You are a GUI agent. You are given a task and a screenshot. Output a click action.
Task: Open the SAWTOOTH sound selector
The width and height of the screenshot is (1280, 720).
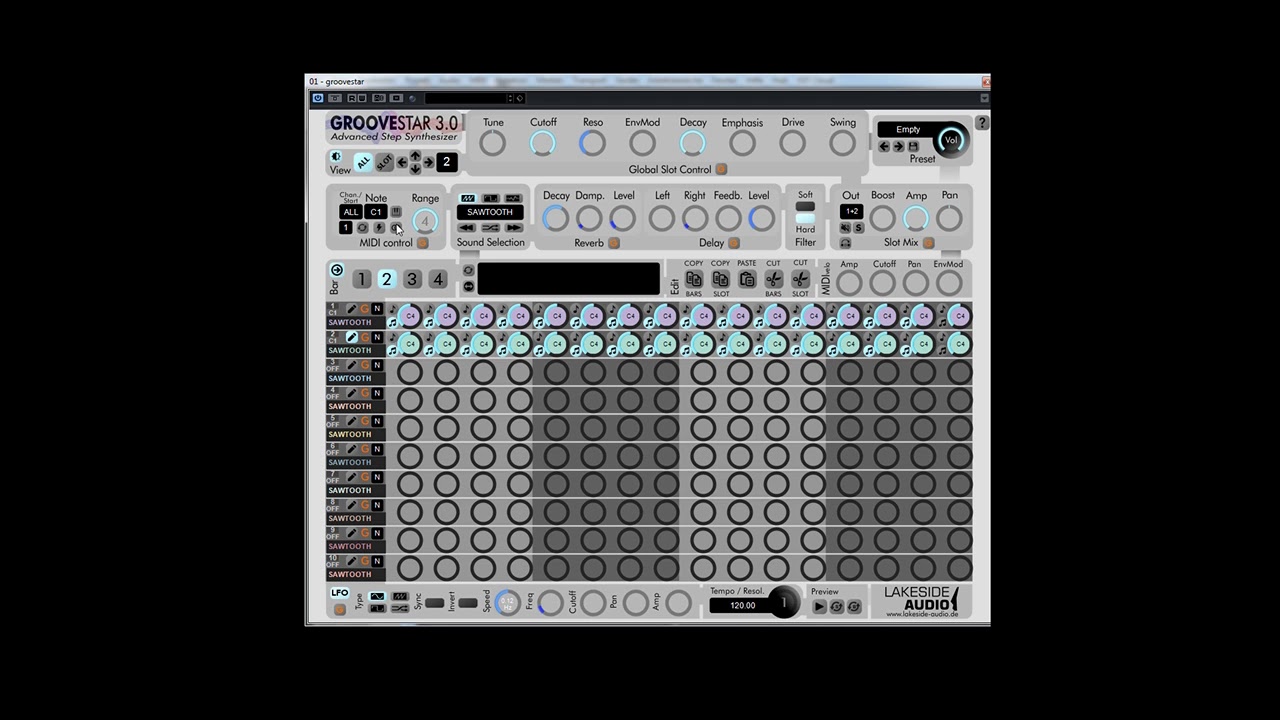(x=490, y=212)
